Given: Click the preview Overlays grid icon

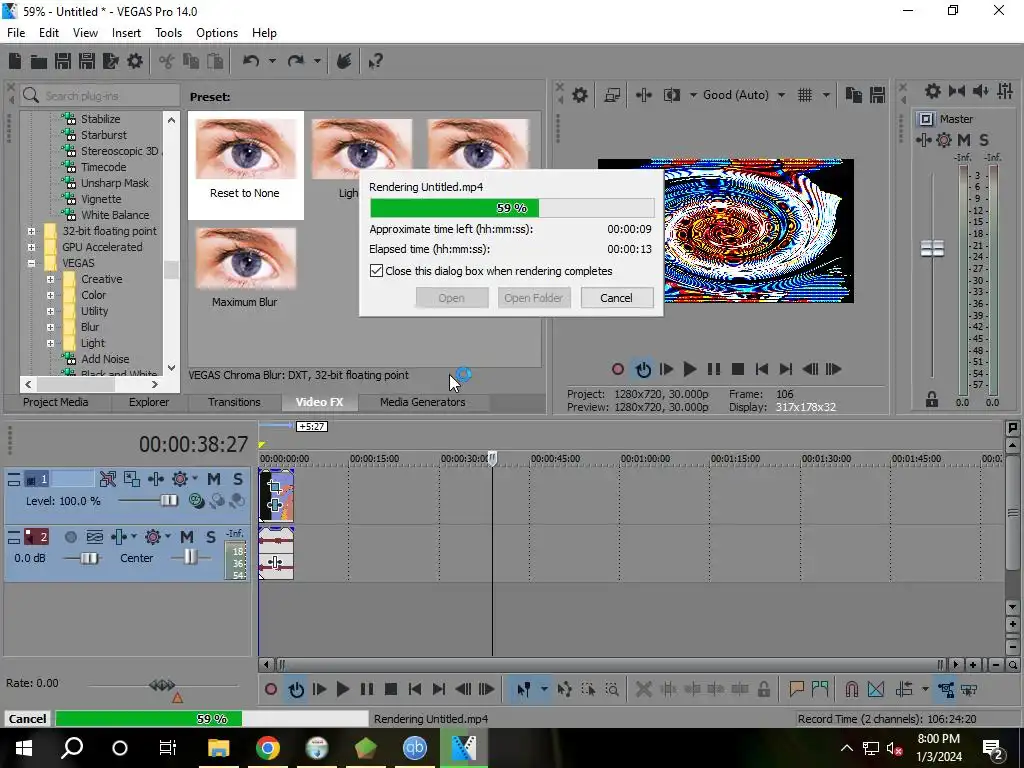Looking at the screenshot, I should click(x=805, y=95).
